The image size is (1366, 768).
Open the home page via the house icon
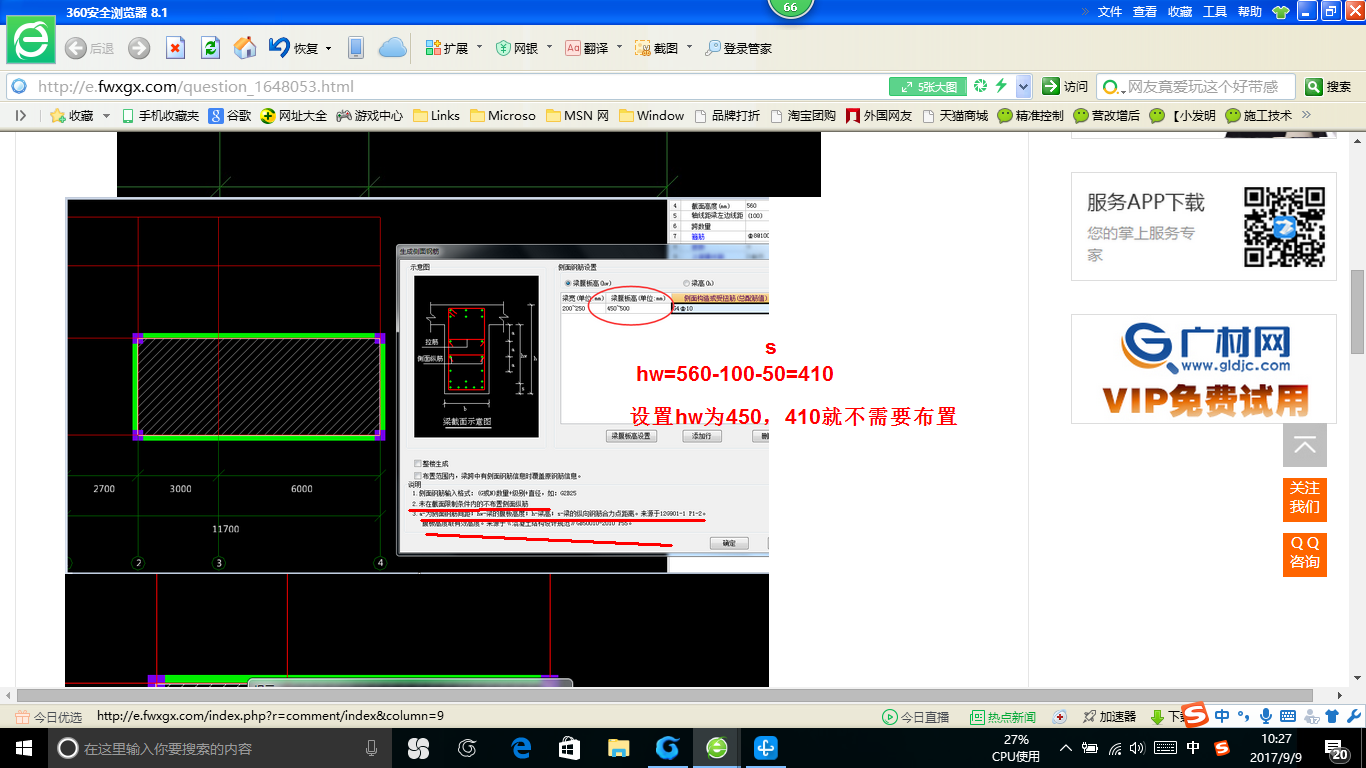pos(245,47)
